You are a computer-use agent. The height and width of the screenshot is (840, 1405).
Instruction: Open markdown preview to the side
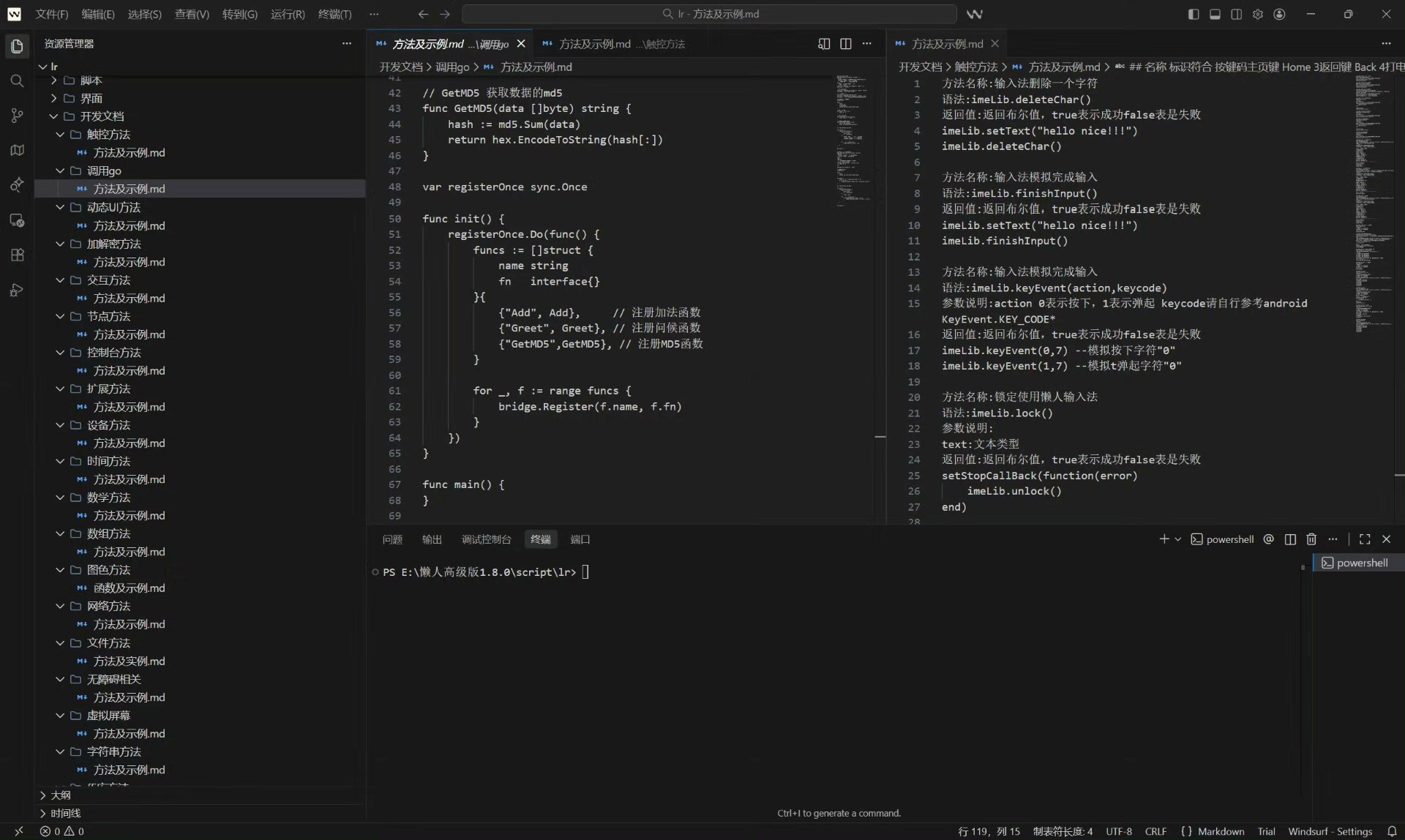(824, 44)
